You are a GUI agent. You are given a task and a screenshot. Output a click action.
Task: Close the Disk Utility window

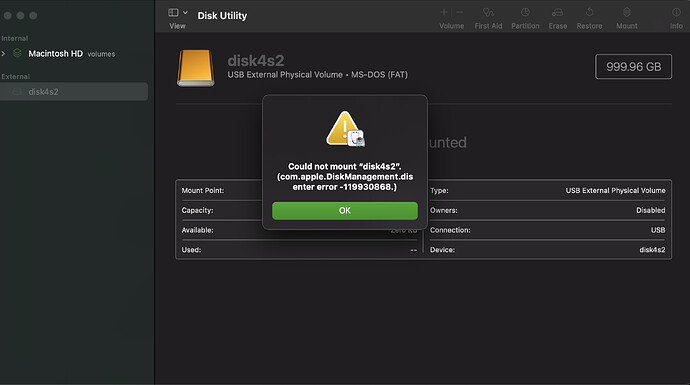tap(7, 15)
